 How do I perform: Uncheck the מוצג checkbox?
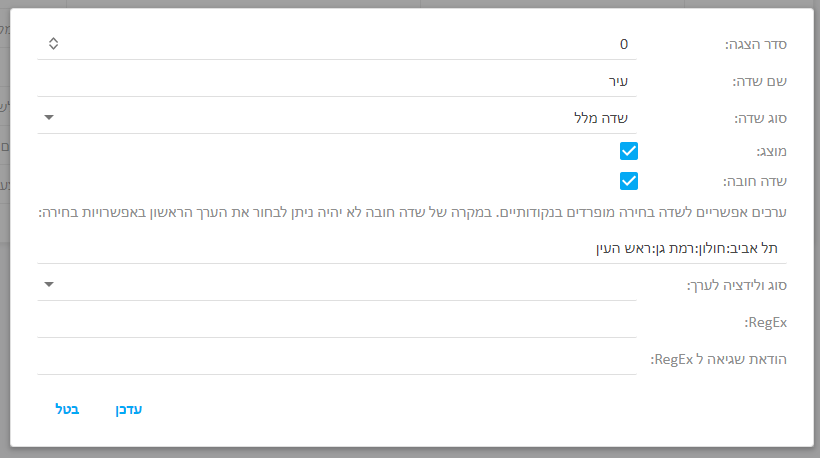629,151
